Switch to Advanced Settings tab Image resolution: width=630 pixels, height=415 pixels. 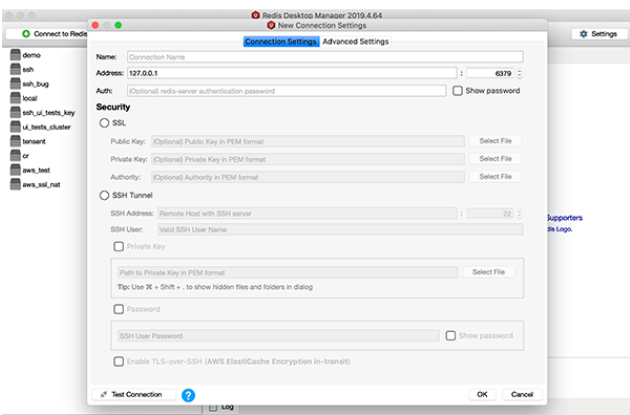coord(355,41)
